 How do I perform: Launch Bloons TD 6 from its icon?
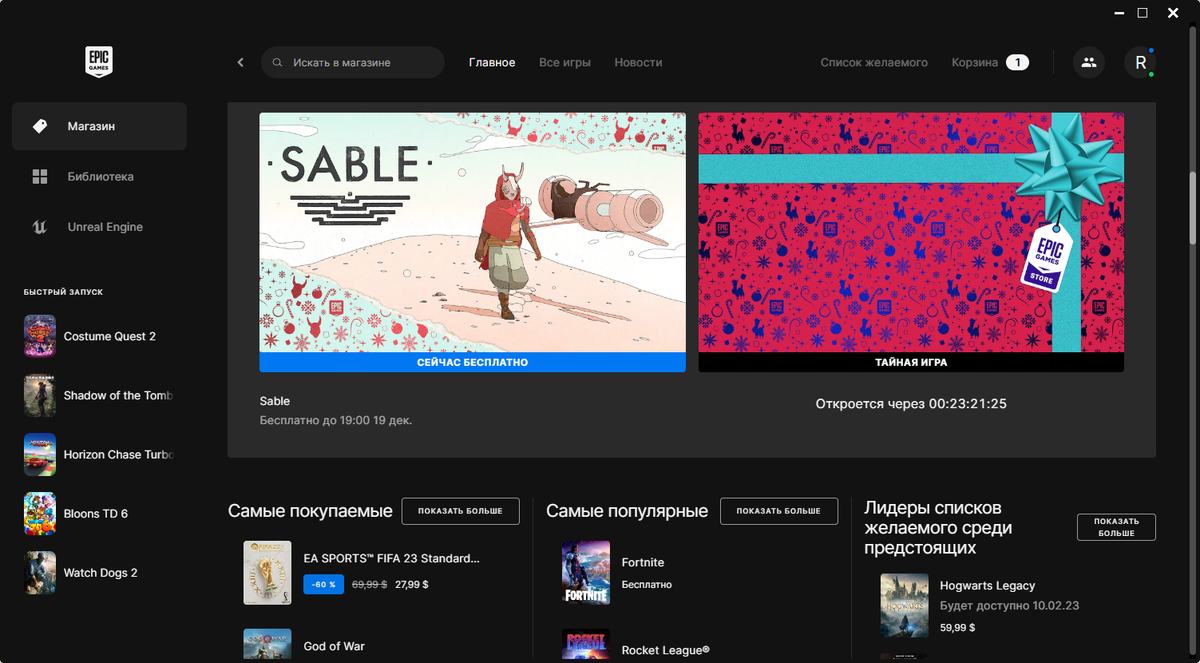(40, 513)
